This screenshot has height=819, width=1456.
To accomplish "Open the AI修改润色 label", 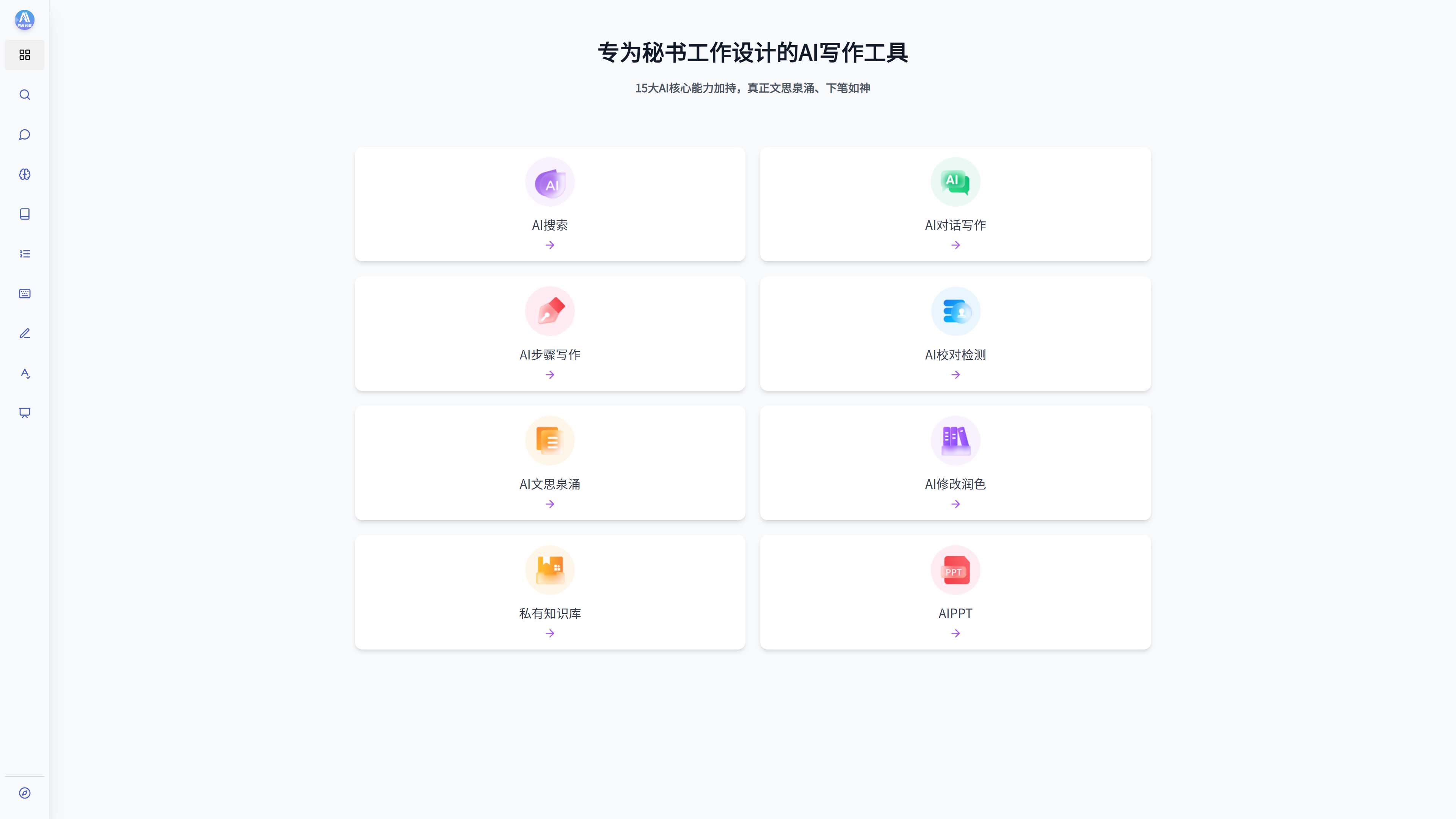I will click(x=955, y=485).
